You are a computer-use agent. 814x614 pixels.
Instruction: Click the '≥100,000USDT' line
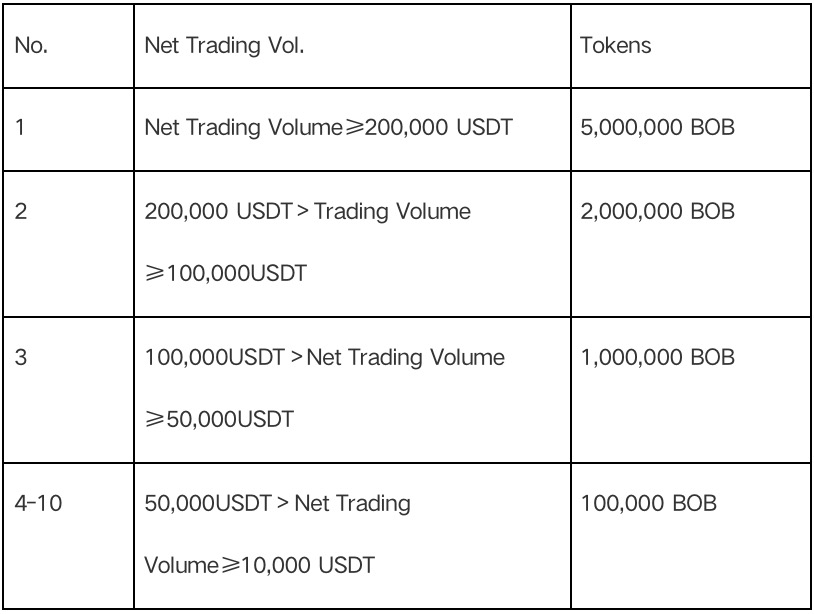(x=226, y=273)
